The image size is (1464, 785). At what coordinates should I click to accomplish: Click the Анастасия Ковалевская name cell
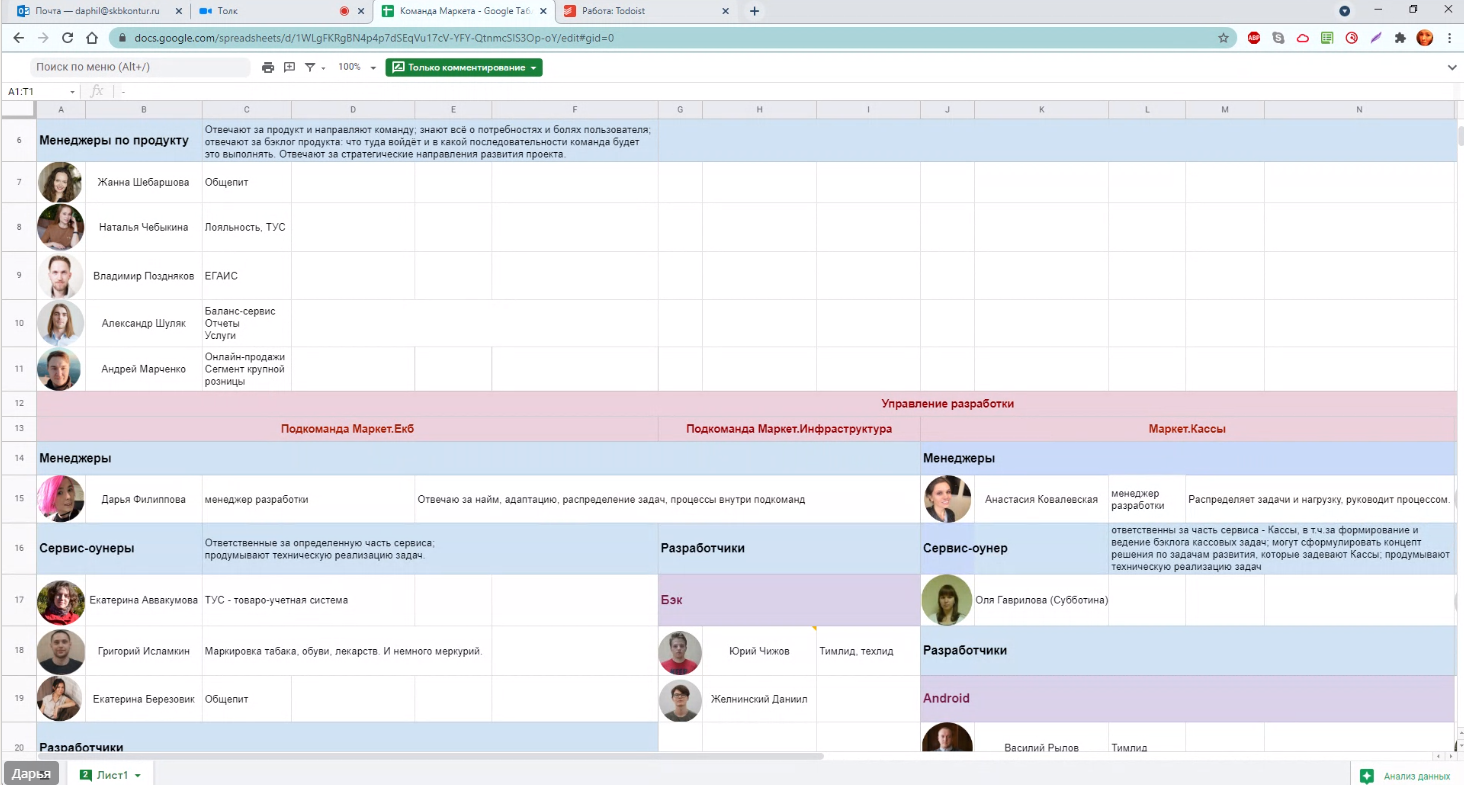(1041, 499)
